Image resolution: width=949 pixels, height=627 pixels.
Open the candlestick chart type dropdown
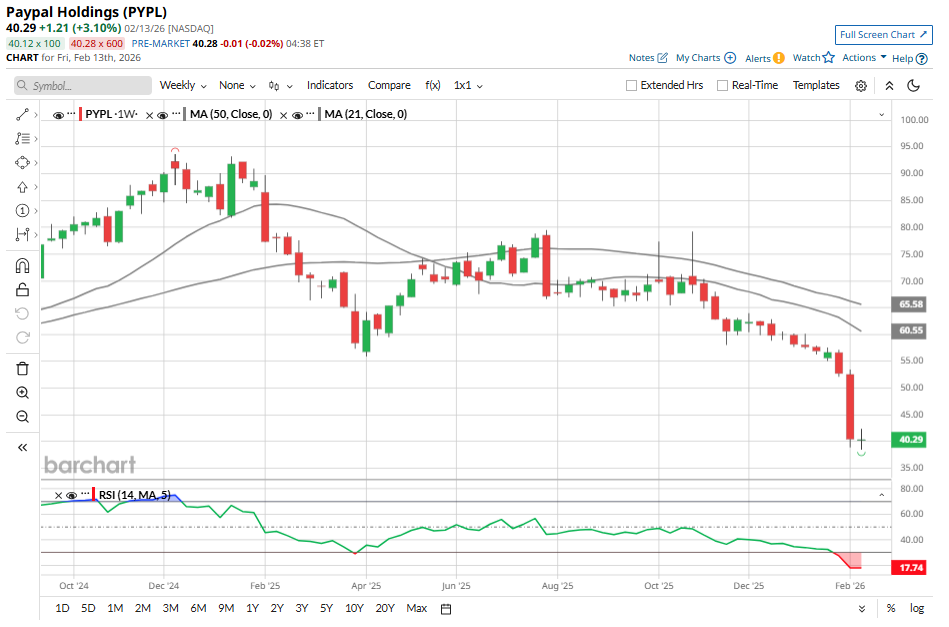click(x=280, y=86)
